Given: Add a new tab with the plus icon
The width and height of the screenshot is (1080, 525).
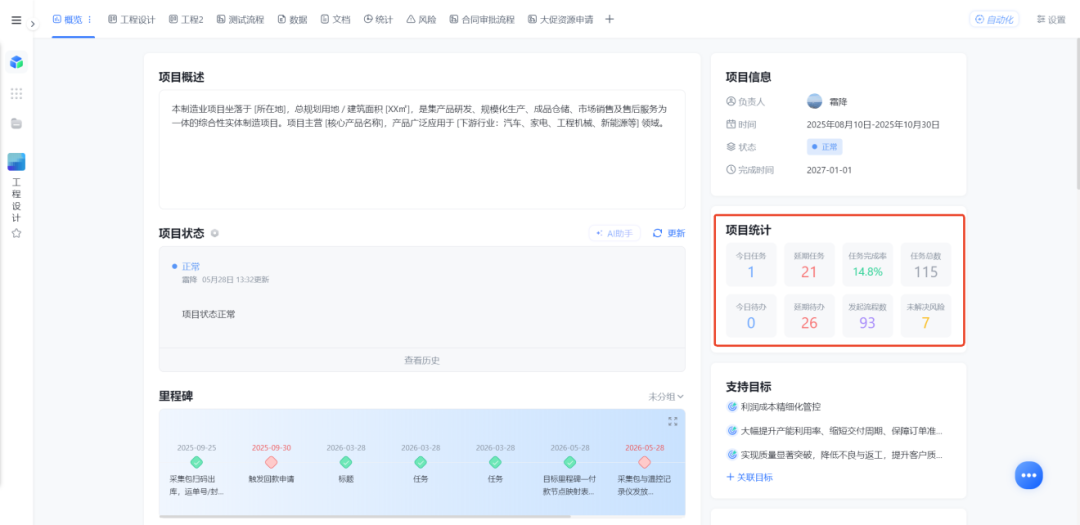Looking at the screenshot, I should (x=609, y=19).
